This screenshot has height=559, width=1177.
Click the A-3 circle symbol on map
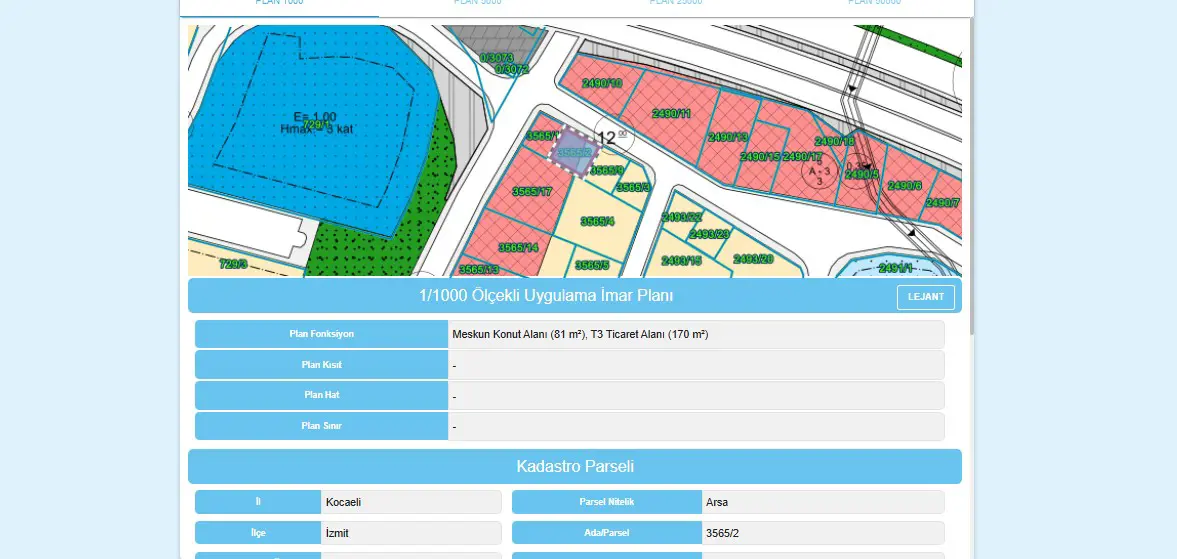tap(819, 173)
